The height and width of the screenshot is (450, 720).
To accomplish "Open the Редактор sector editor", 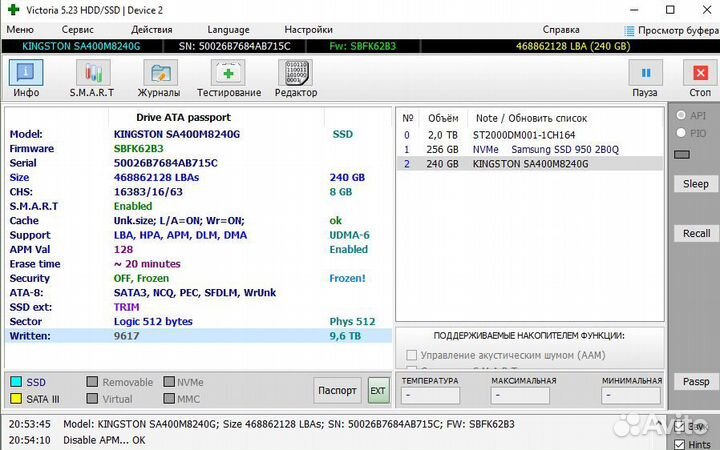I will coord(296,79).
